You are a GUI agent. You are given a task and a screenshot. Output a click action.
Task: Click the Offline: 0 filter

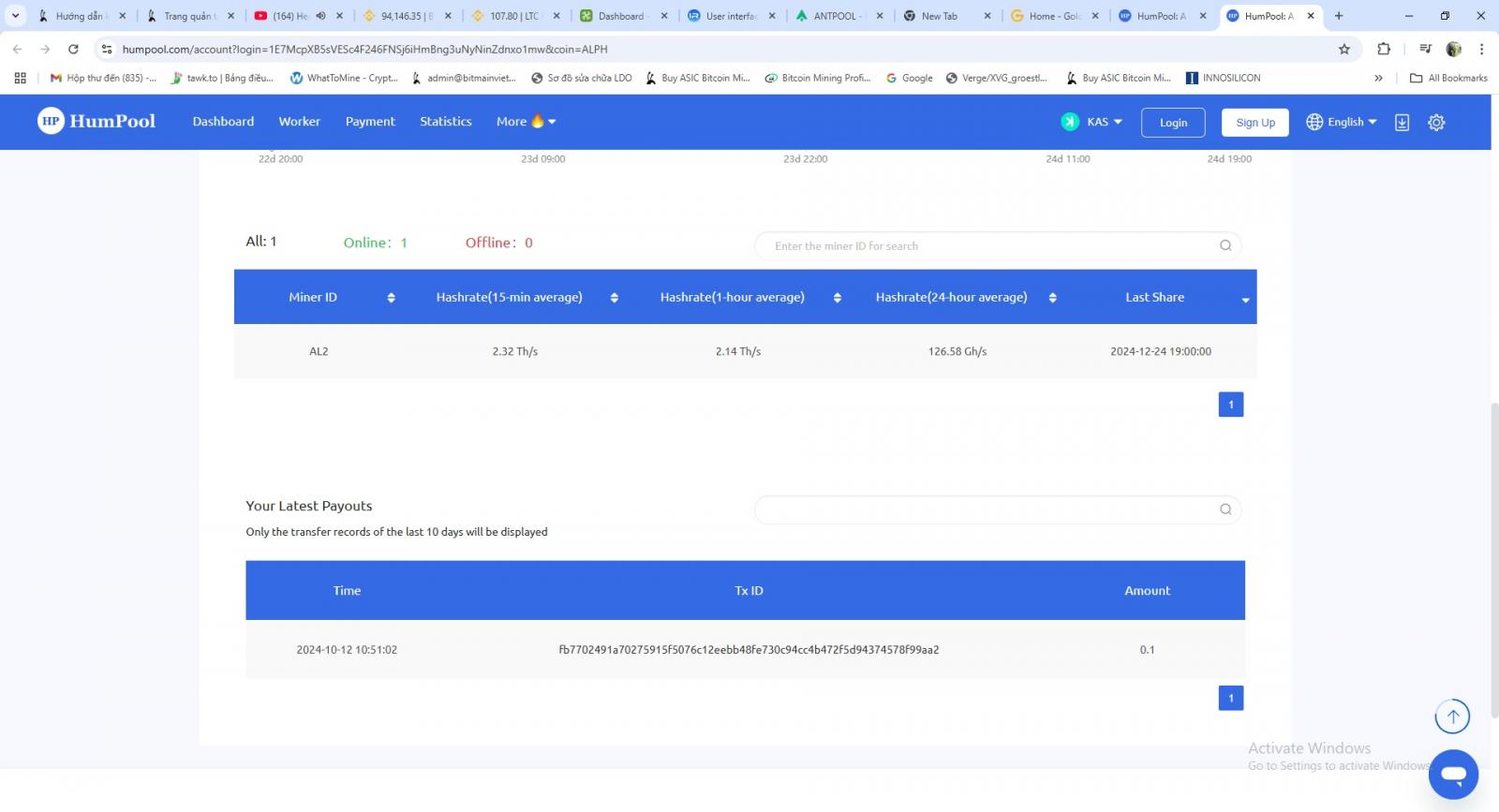coord(498,243)
